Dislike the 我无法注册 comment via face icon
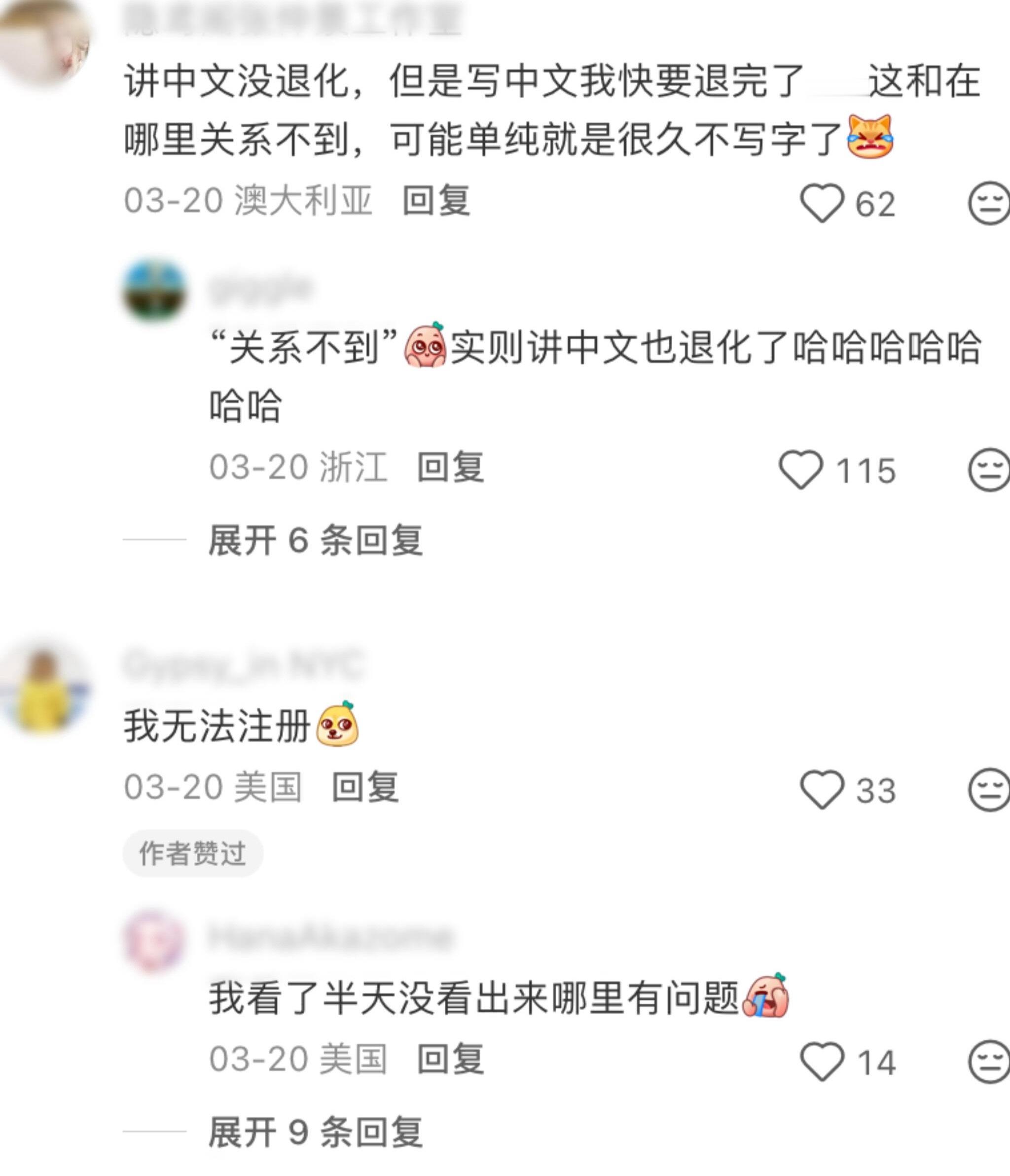Image resolution: width=1010 pixels, height=1176 pixels. (x=989, y=789)
